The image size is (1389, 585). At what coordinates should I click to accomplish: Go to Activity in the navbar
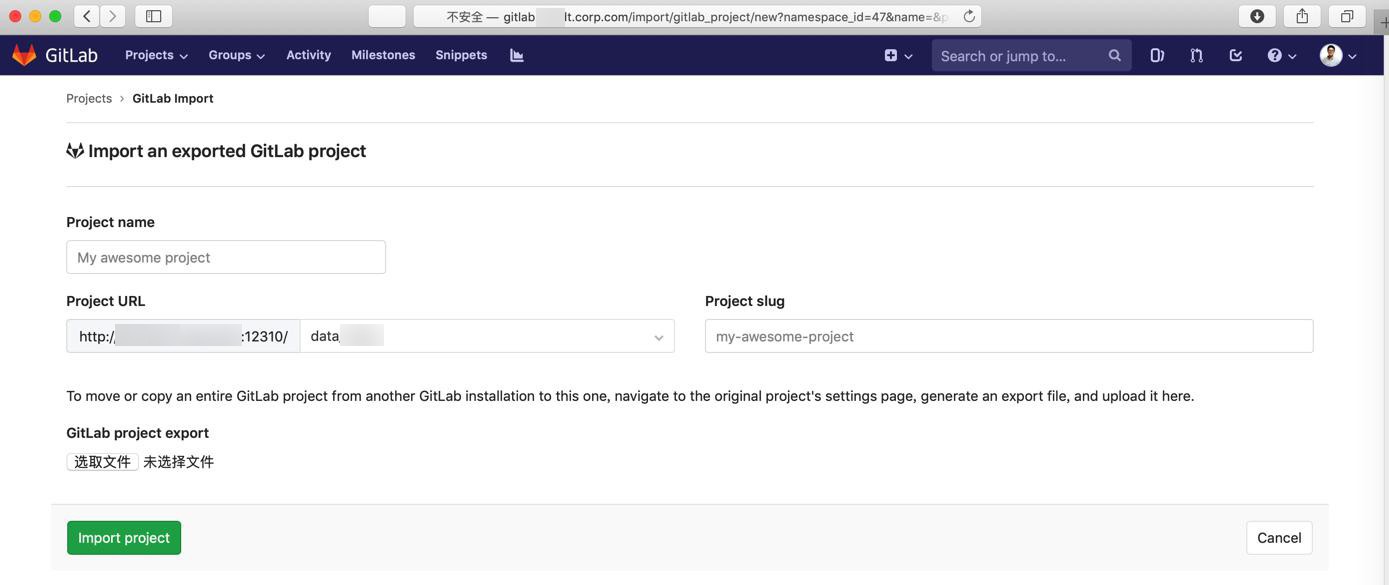tap(308, 55)
